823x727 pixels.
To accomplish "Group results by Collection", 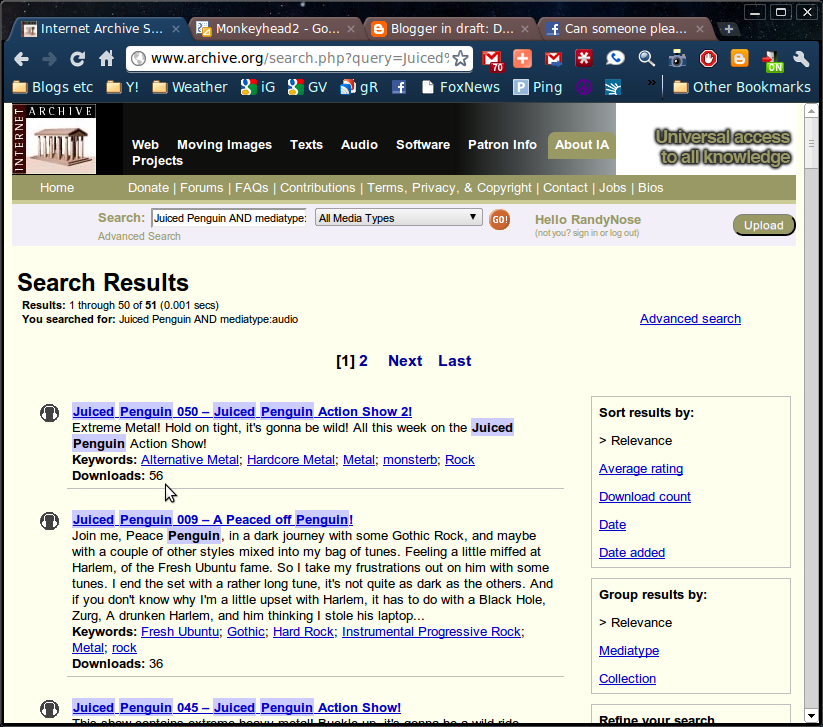I will [x=627, y=679].
